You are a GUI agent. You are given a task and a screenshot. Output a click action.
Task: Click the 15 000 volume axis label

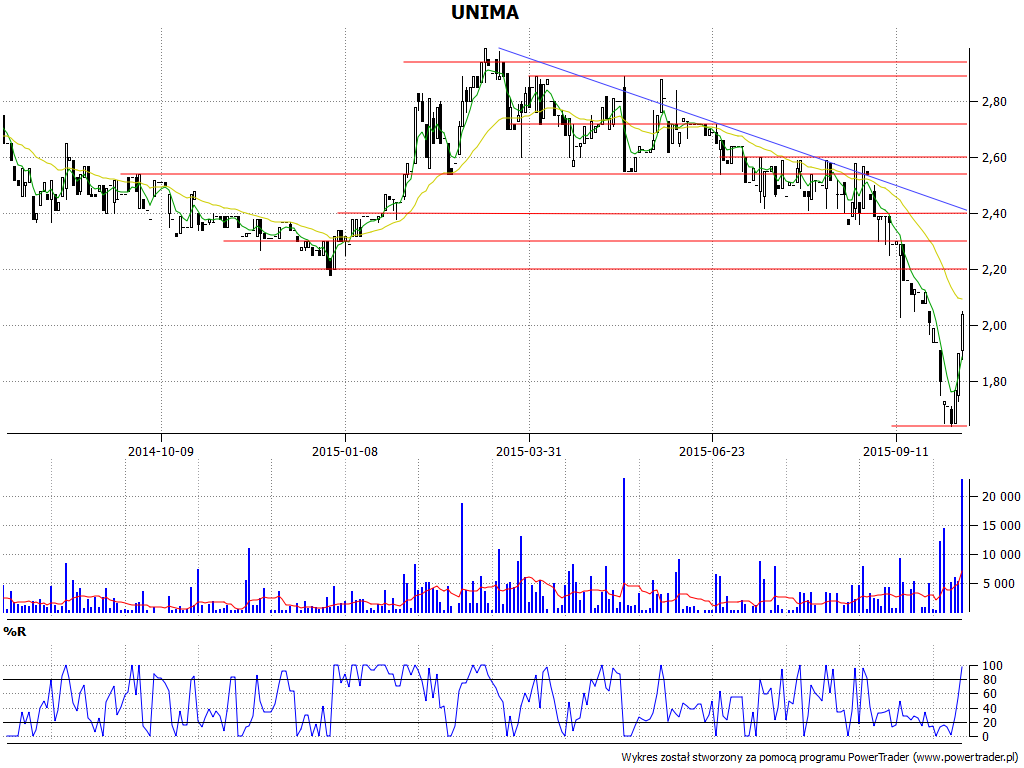pyautogui.click(x=1001, y=526)
